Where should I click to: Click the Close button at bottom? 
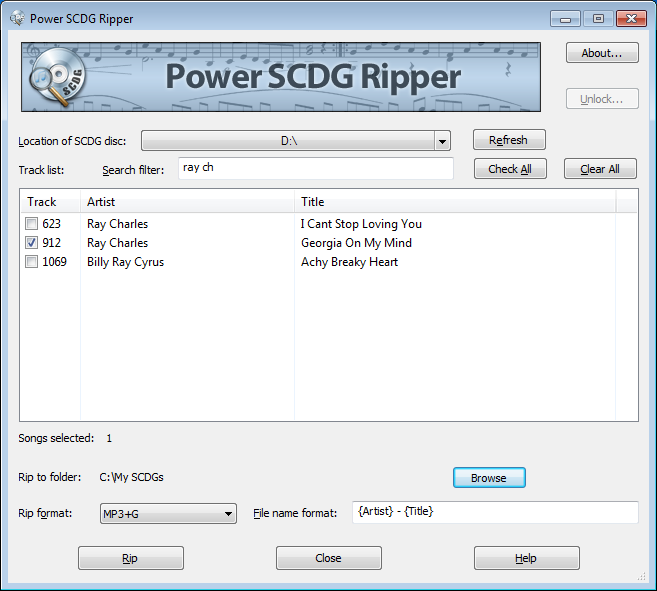328,558
